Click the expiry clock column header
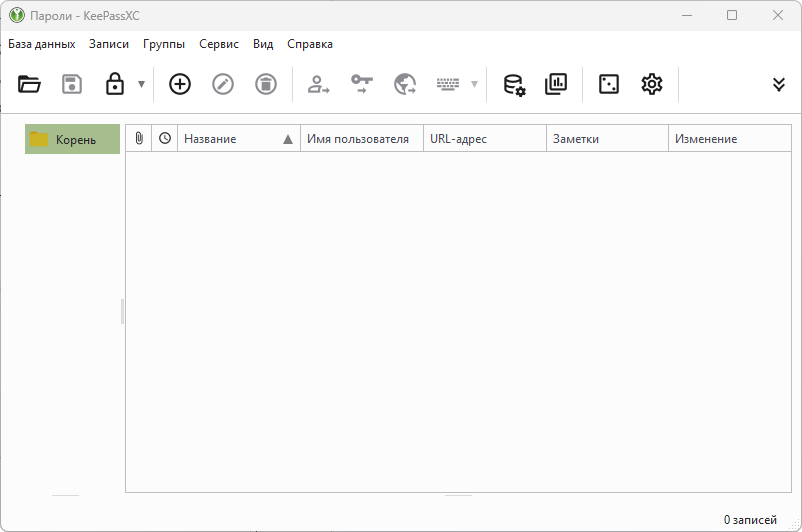The width and height of the screenshot is (802, 532). [165, 139]
